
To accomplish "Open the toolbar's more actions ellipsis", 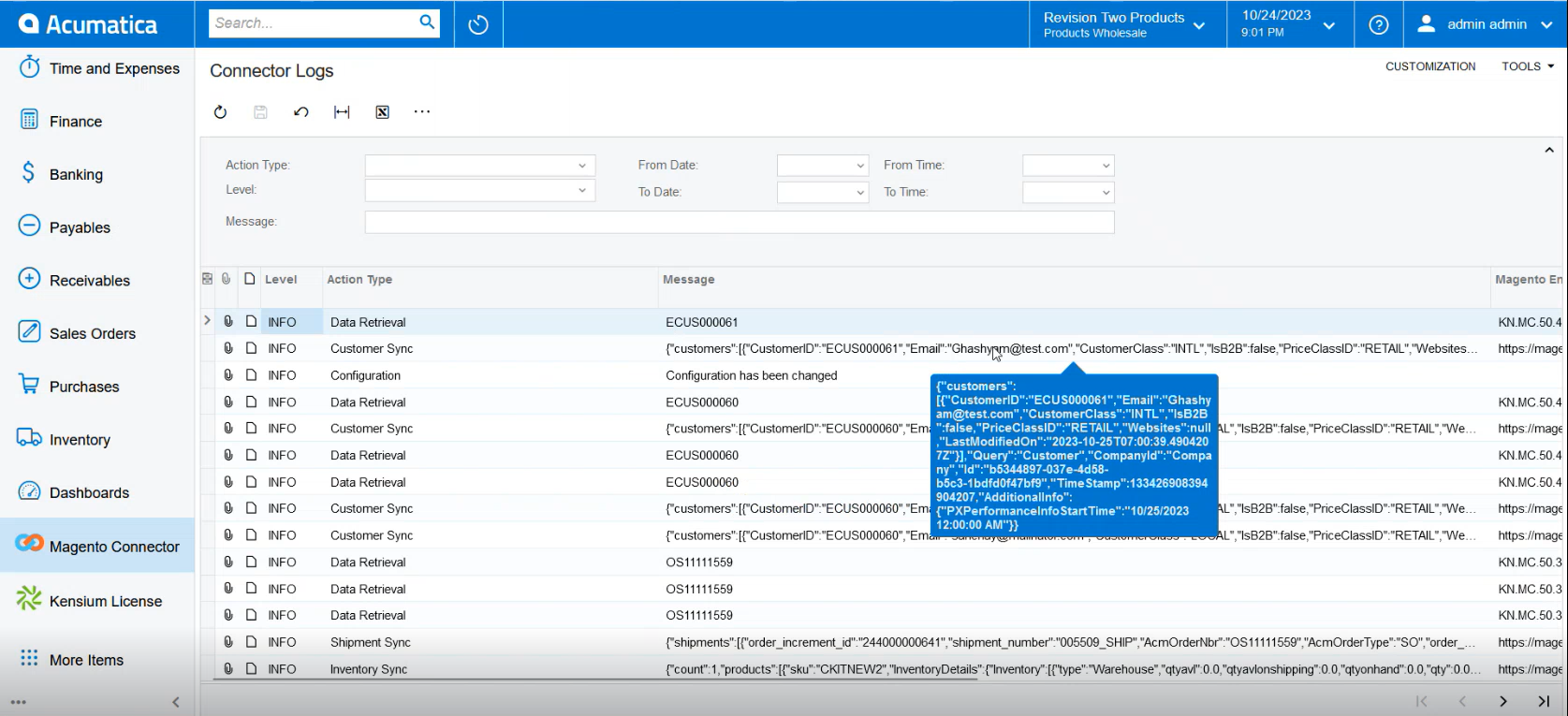I will pyautogui.click(x=422, y=112).
